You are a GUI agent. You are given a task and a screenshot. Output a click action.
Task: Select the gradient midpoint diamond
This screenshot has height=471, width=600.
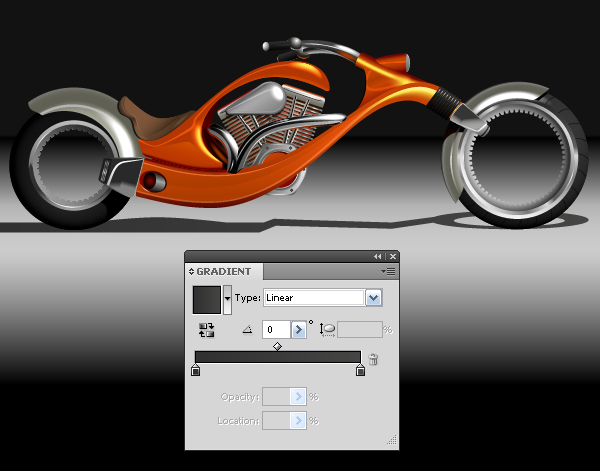[277, 347]
